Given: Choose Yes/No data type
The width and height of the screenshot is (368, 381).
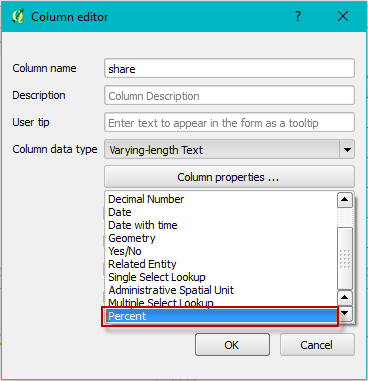Looking at the screenshot, I should click(125, 251).
